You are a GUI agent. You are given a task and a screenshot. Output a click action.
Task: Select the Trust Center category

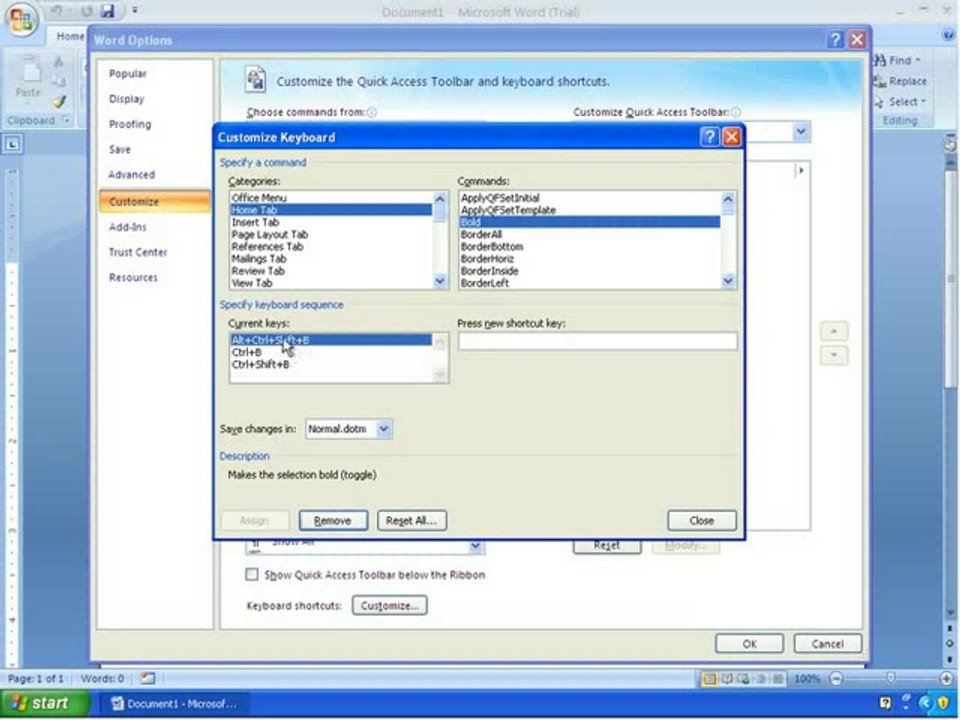click(138, 252)
